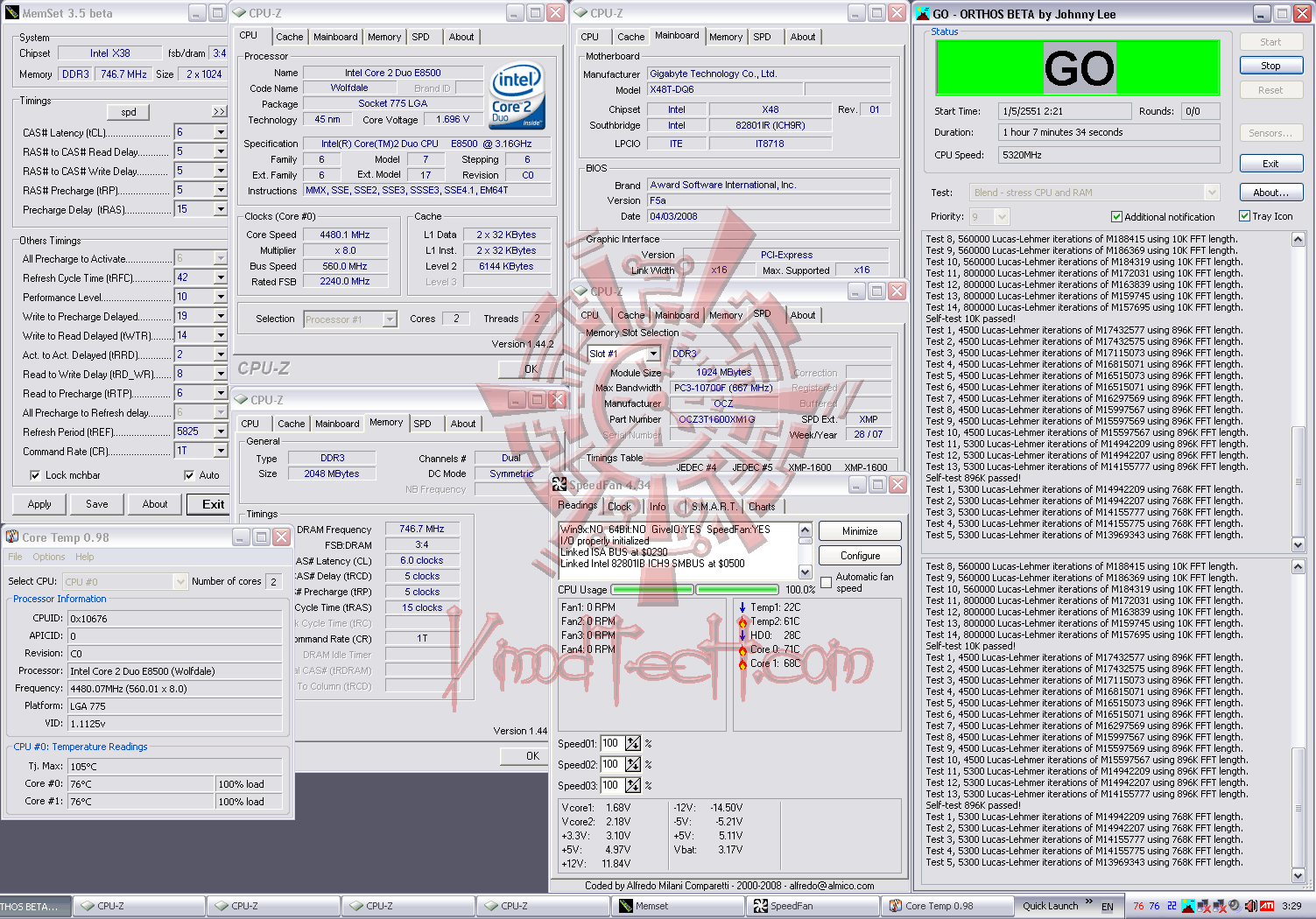
Task: Click the arrow icon beside HD0 in SpeedFan
Action: point(742,635)
